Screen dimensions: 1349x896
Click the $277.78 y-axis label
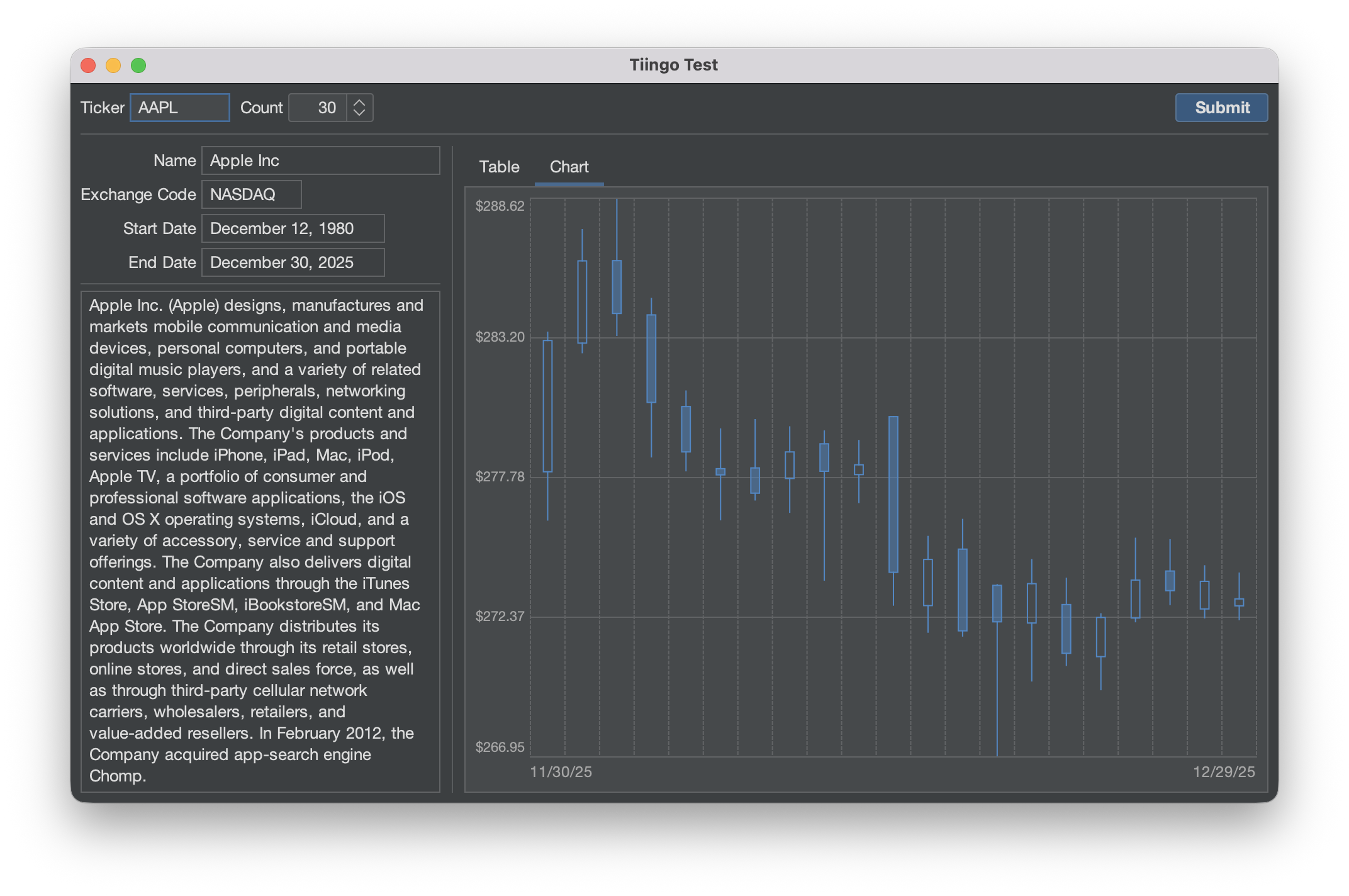click(500, 476)
